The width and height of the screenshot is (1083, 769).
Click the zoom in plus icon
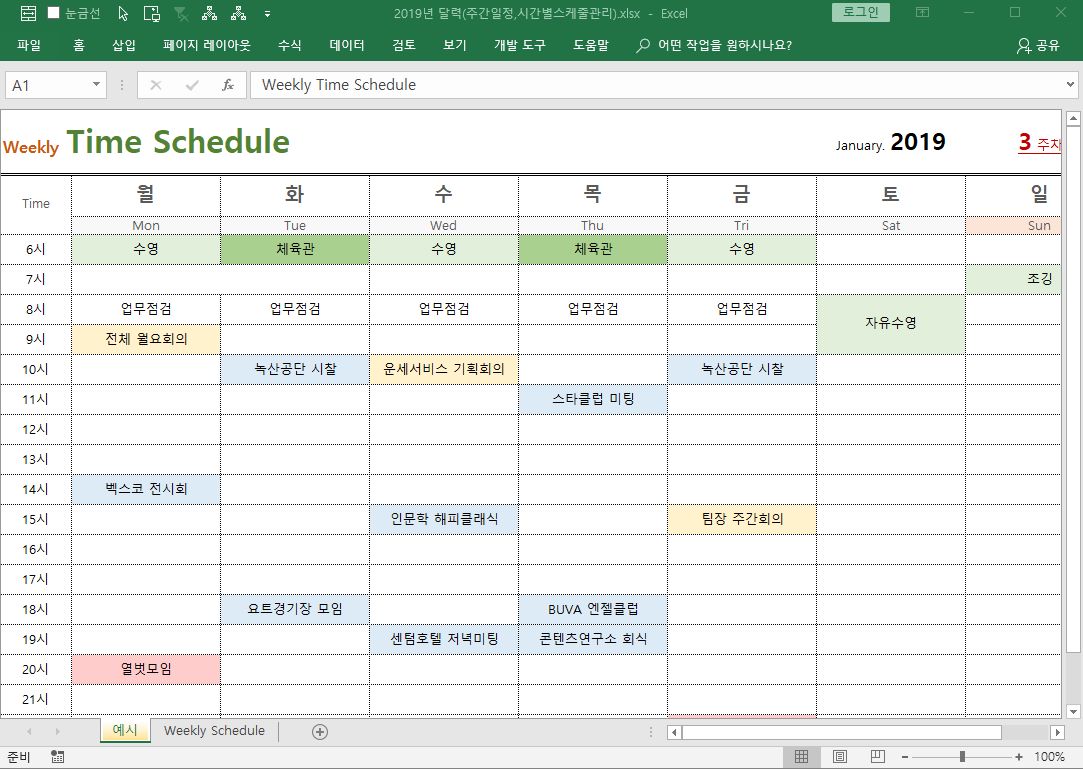tap(1019, 757)
